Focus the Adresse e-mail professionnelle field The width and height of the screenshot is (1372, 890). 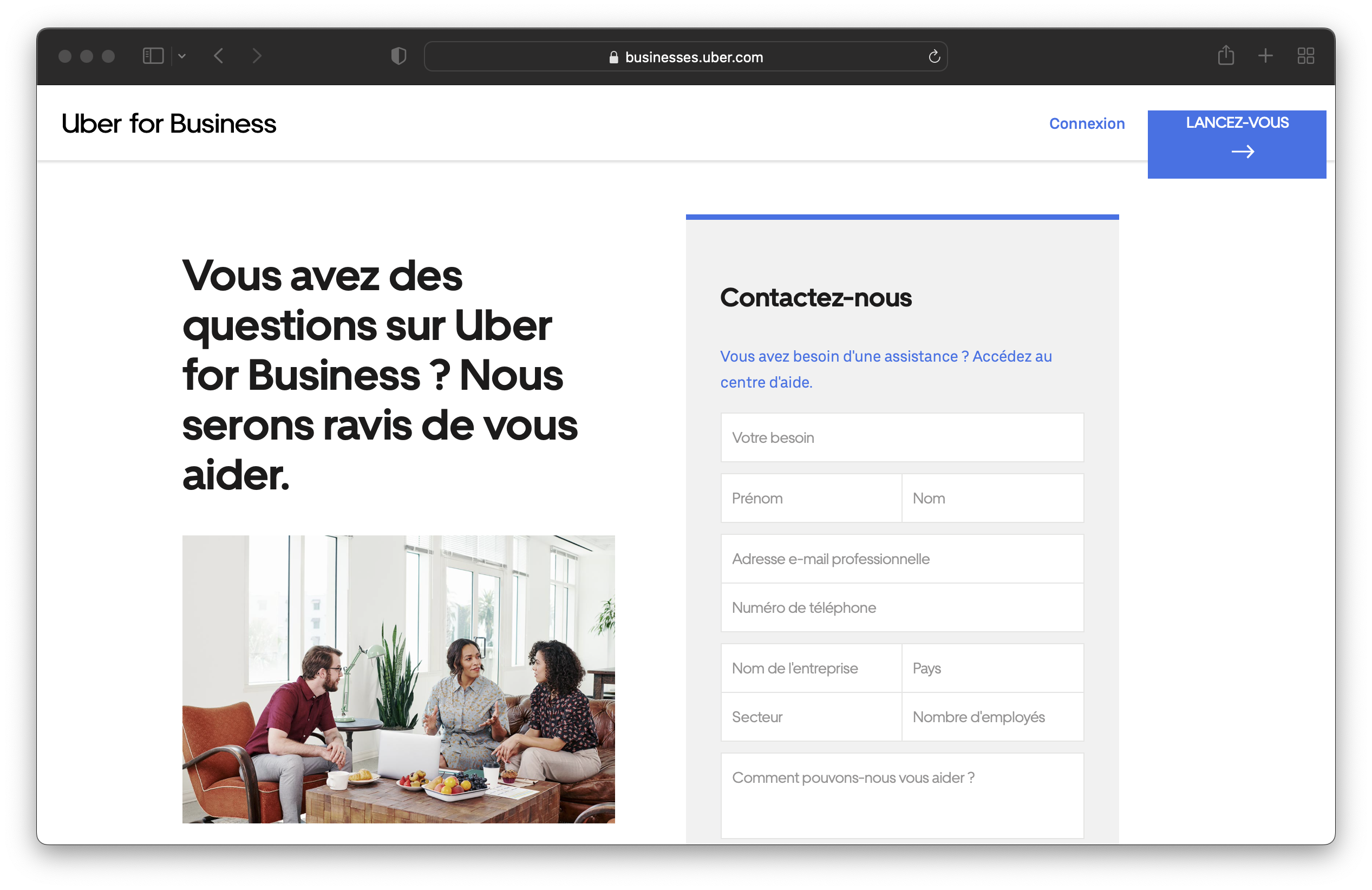902,559
